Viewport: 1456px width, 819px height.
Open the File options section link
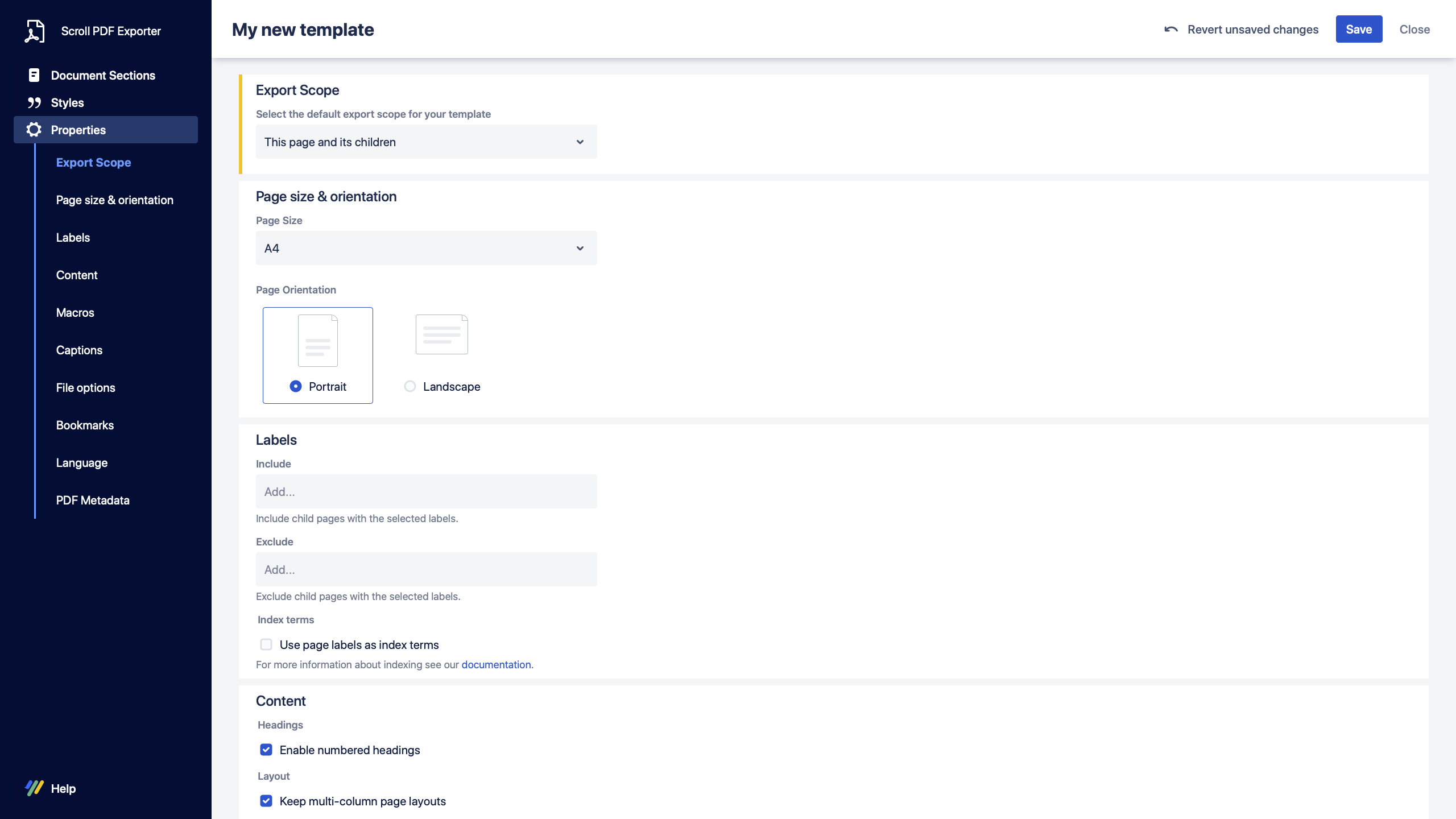coord(85,388)
